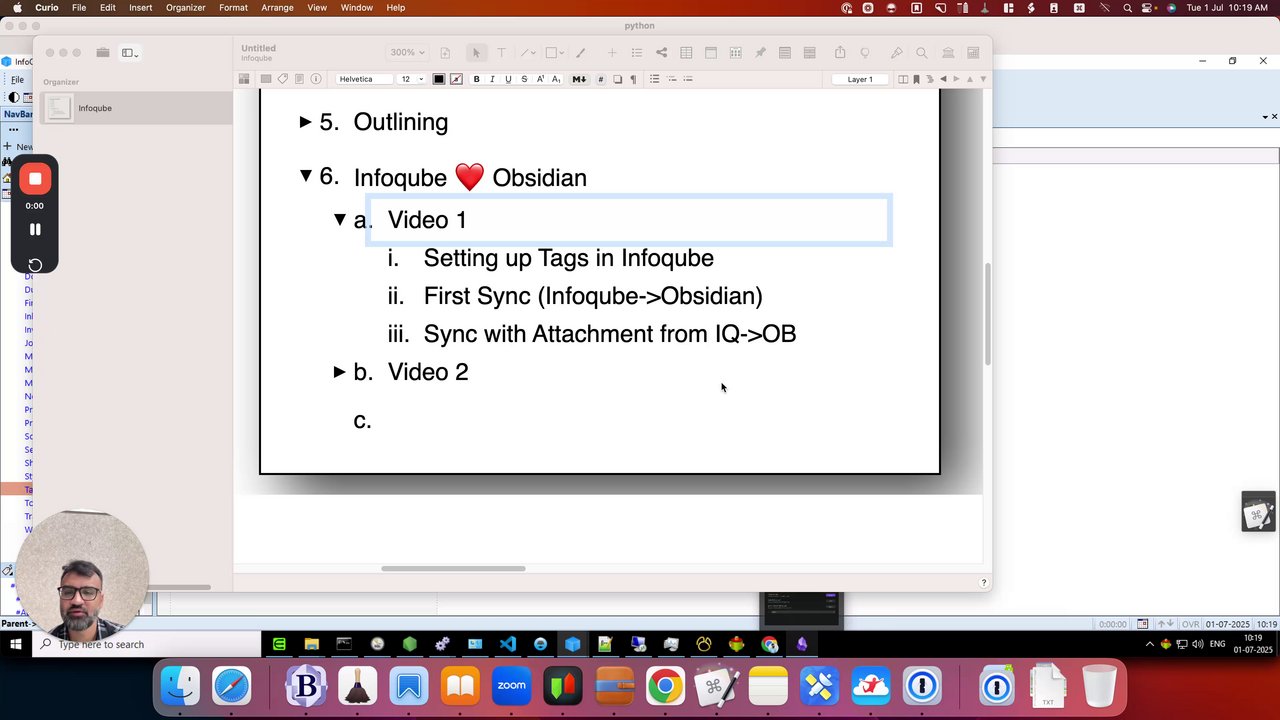The image size is (1280, 720).
Task: Click 'Setting up Tags in Infoqube' line
Action: (568, 258)
